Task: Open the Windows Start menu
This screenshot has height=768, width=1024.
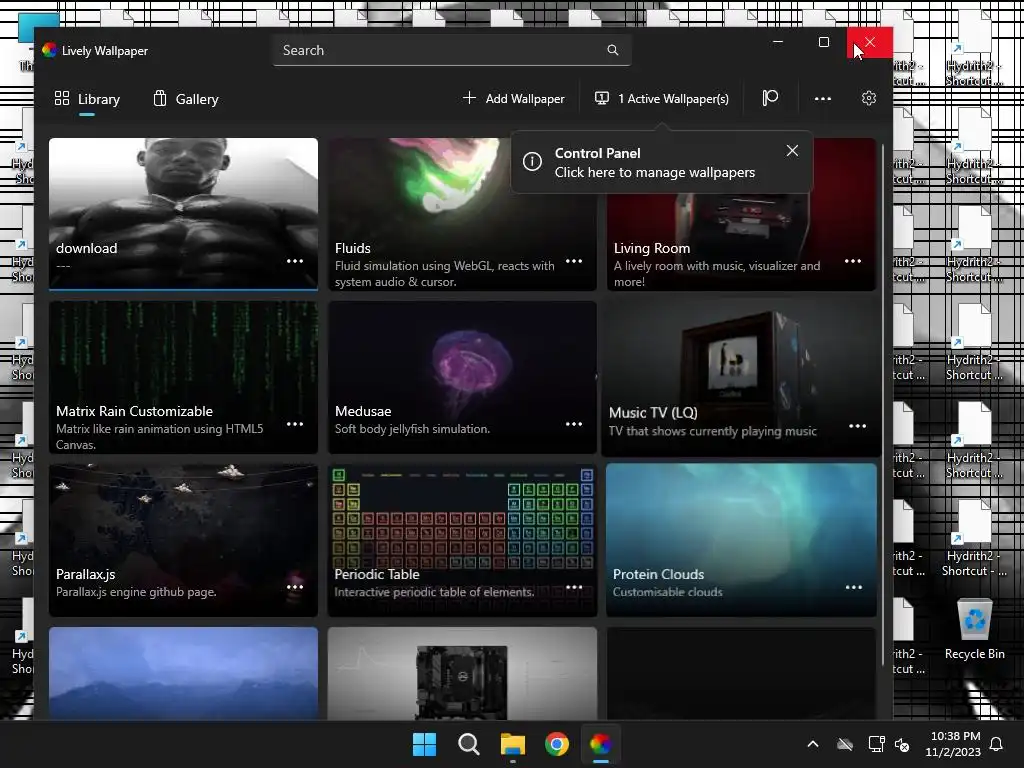Action: click(424, 744)
